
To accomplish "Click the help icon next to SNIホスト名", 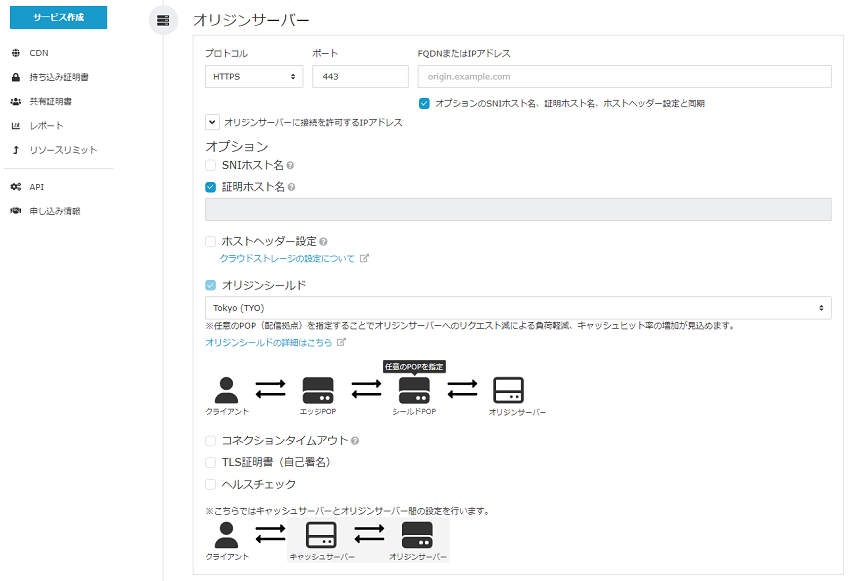I will (x=290, y=165).
